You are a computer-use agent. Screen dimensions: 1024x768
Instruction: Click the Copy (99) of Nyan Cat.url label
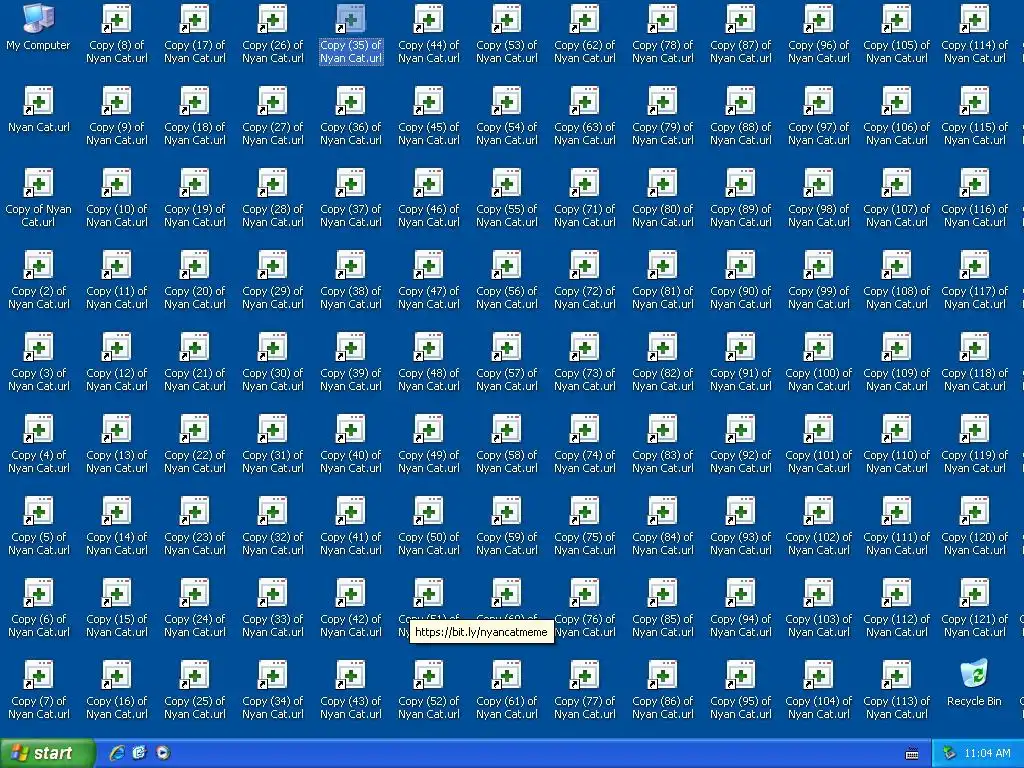pyautogui.click(x=818, y=298)
